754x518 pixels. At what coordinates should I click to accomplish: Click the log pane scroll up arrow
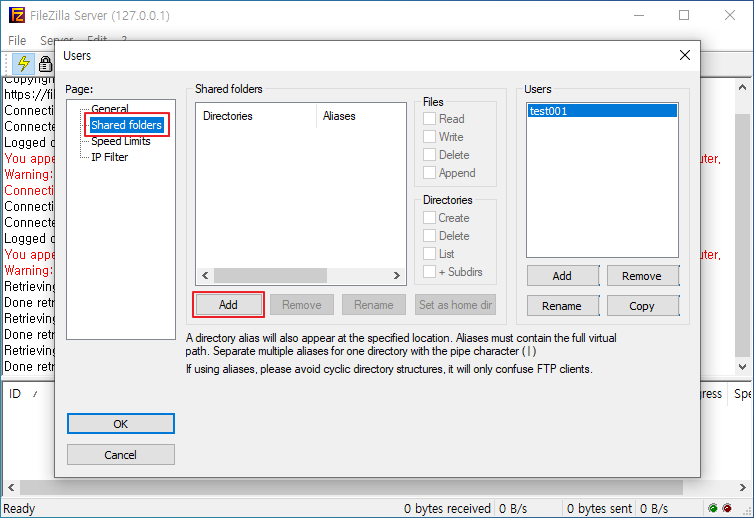coord(742,87)
